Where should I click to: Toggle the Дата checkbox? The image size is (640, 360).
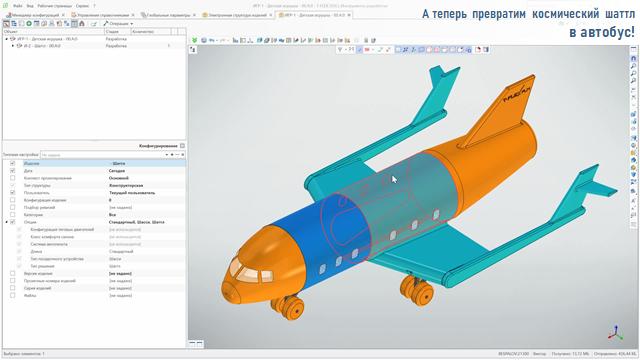click(13, 171)
